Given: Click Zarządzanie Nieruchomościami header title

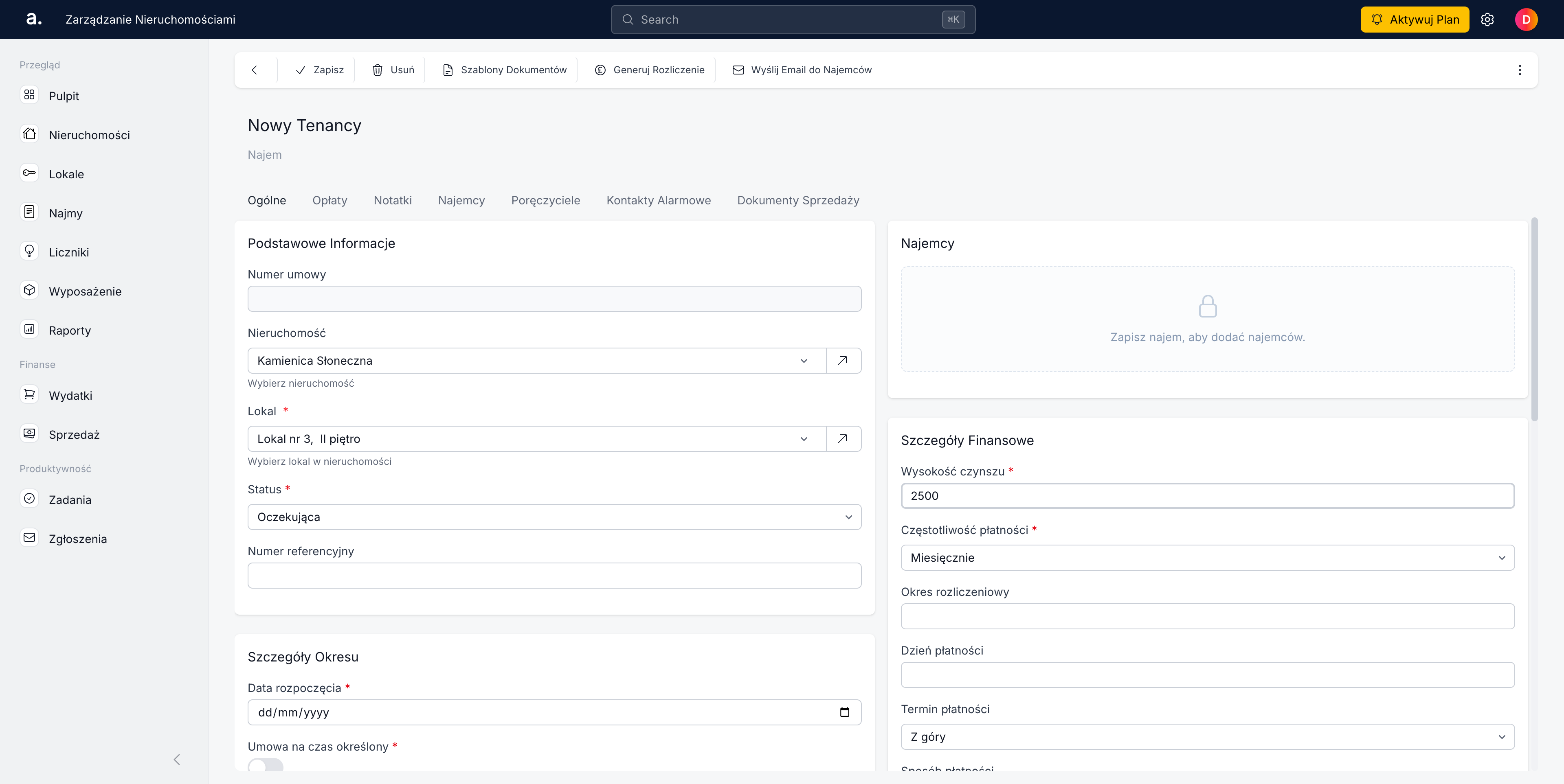Looking at the screenshot, I should pyautogui.click(x=150, y=20).
